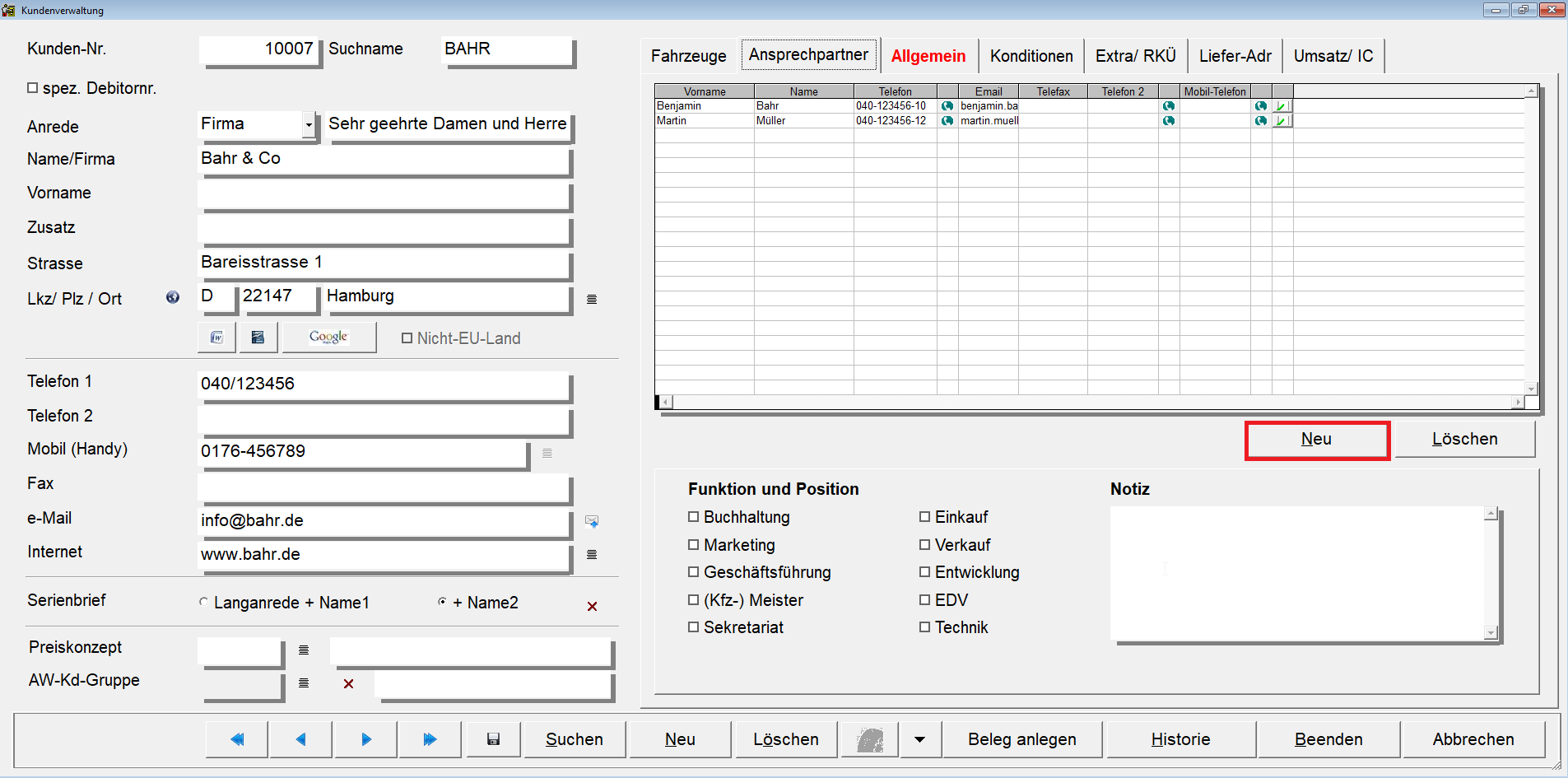The image size is (1568, 778).
Task: Open the dropdown arrow left of Beleg anlegen
Action: pos(919,739)
